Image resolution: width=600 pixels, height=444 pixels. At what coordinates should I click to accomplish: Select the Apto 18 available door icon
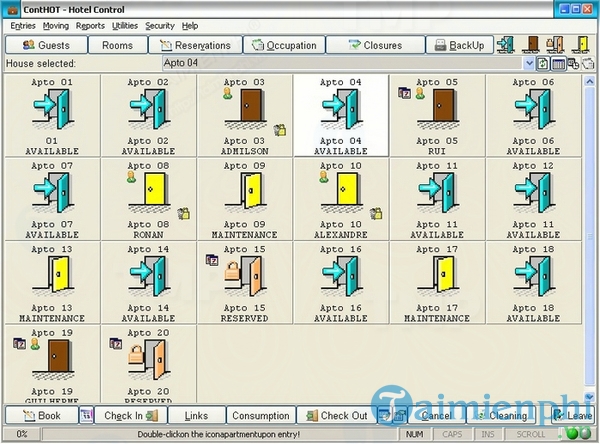coord(534,276)
